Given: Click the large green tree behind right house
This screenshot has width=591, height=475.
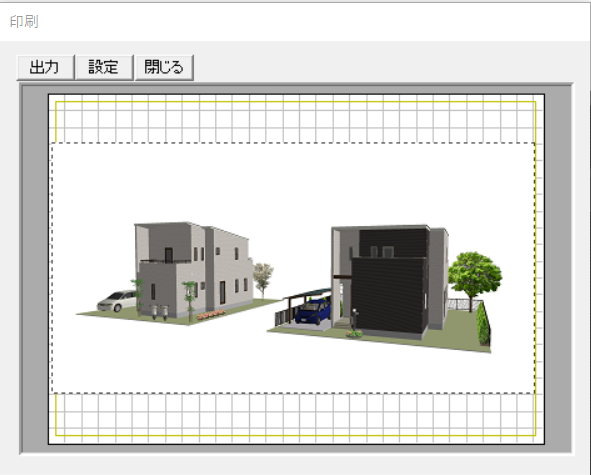Looking at the screenshot, I should [x=475, y=278].
